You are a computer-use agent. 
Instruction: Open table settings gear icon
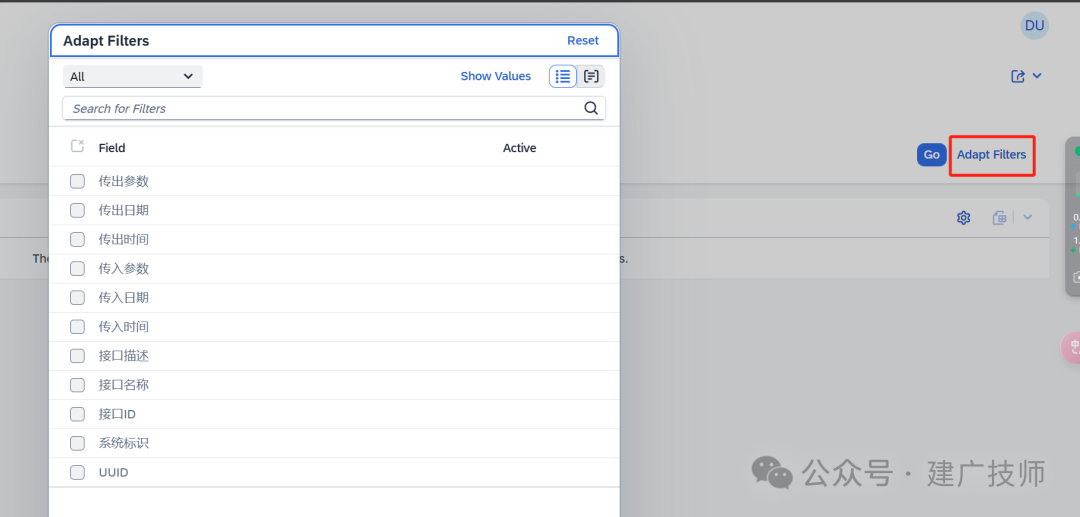point(963,218)
